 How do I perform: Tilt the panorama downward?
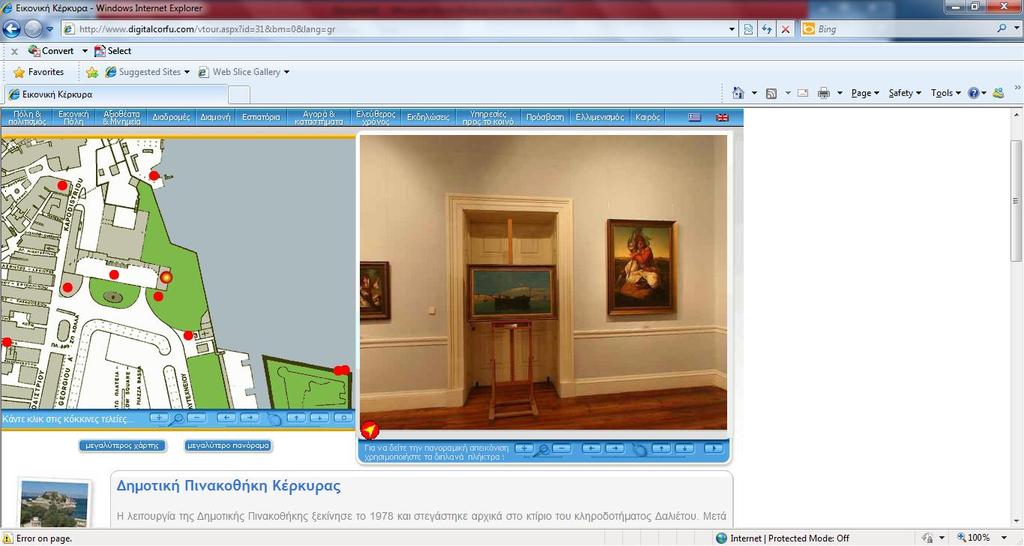[684, 449]
